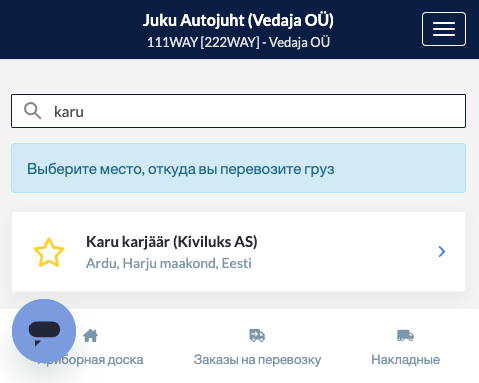This screenshot has width=479, height=383.
Task: Open the hamburger menu in the header
Action: pyautogui.click(x=444, y=29)
